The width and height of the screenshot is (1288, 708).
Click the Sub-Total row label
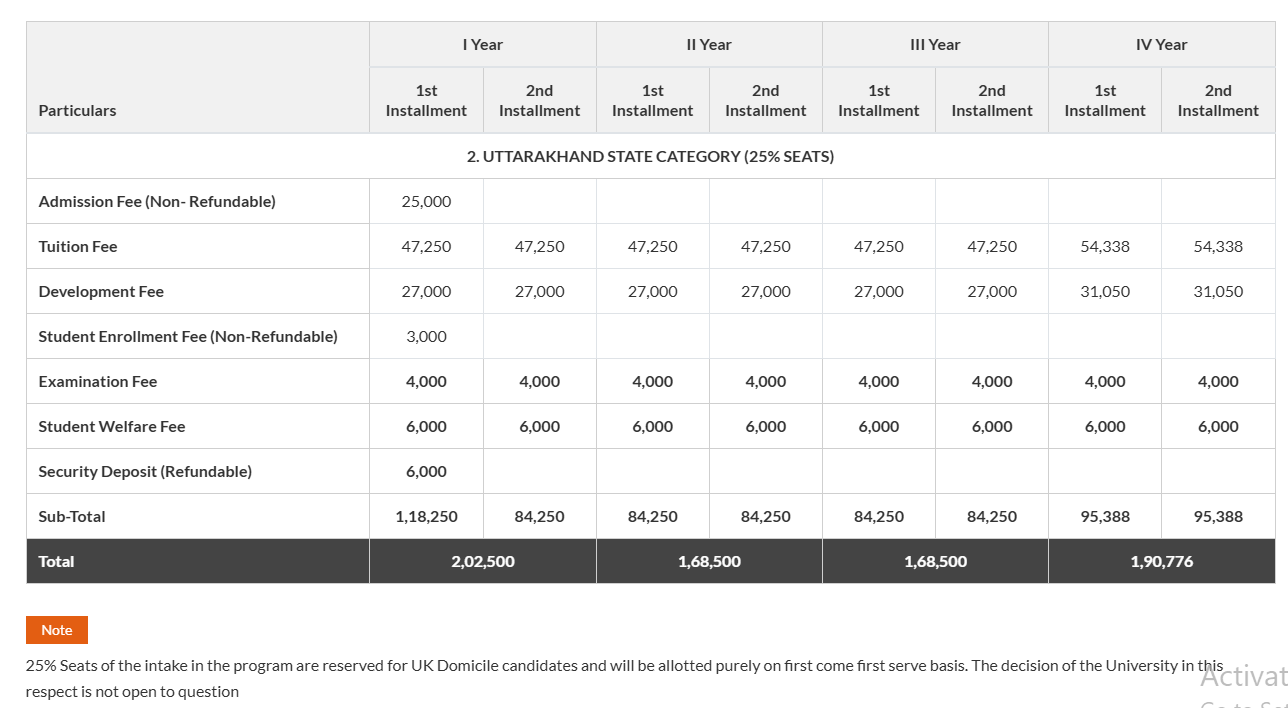pos(71,516)
